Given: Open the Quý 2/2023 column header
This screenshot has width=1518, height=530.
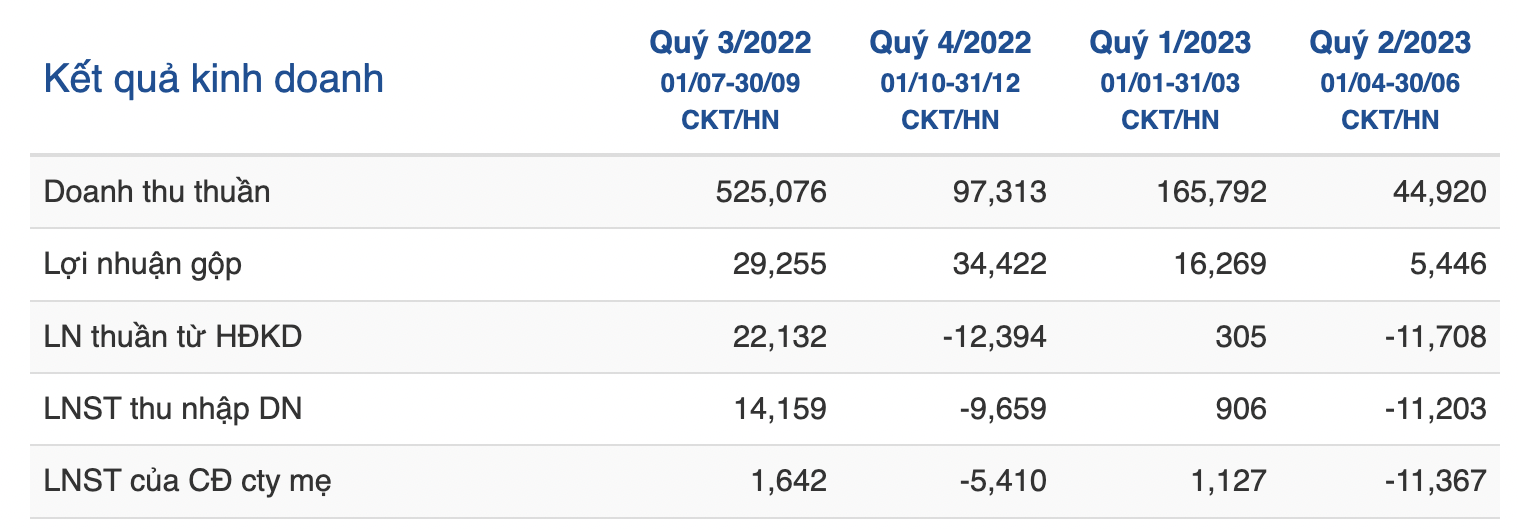Looking at the screenshot, I should coord(1390,43).
